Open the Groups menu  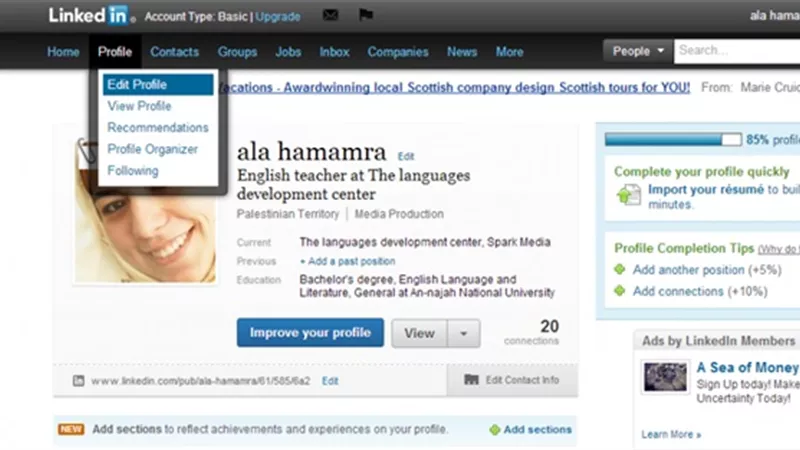tap(237, 52)
